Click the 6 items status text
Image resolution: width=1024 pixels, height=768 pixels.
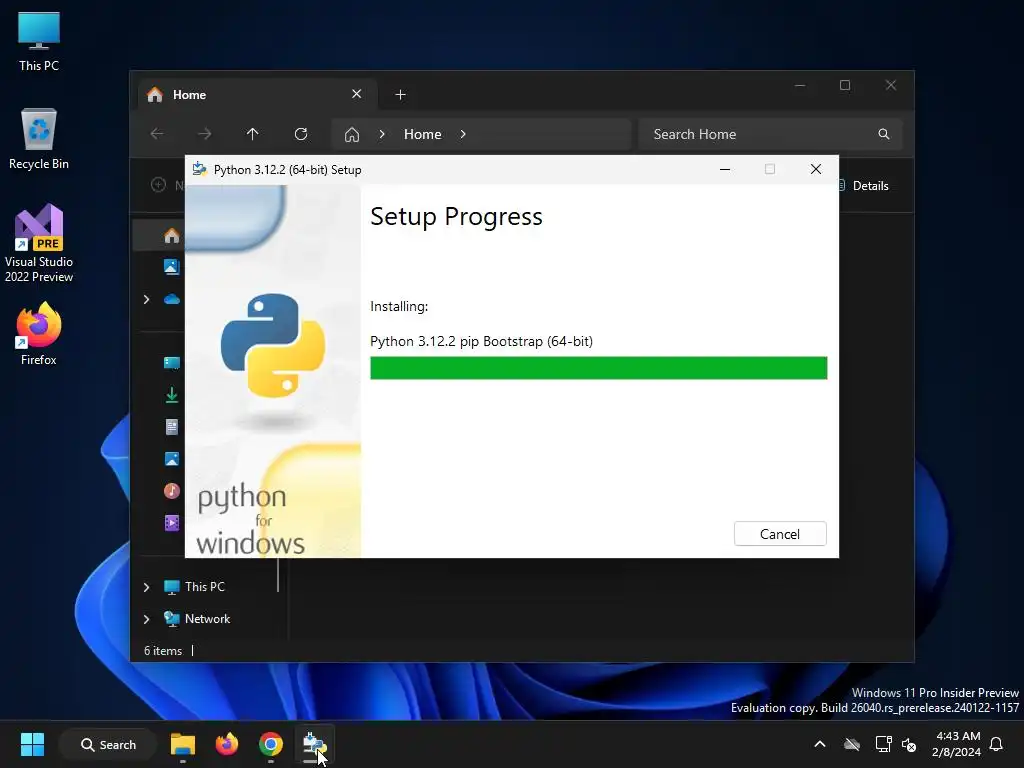pos(163,650)
